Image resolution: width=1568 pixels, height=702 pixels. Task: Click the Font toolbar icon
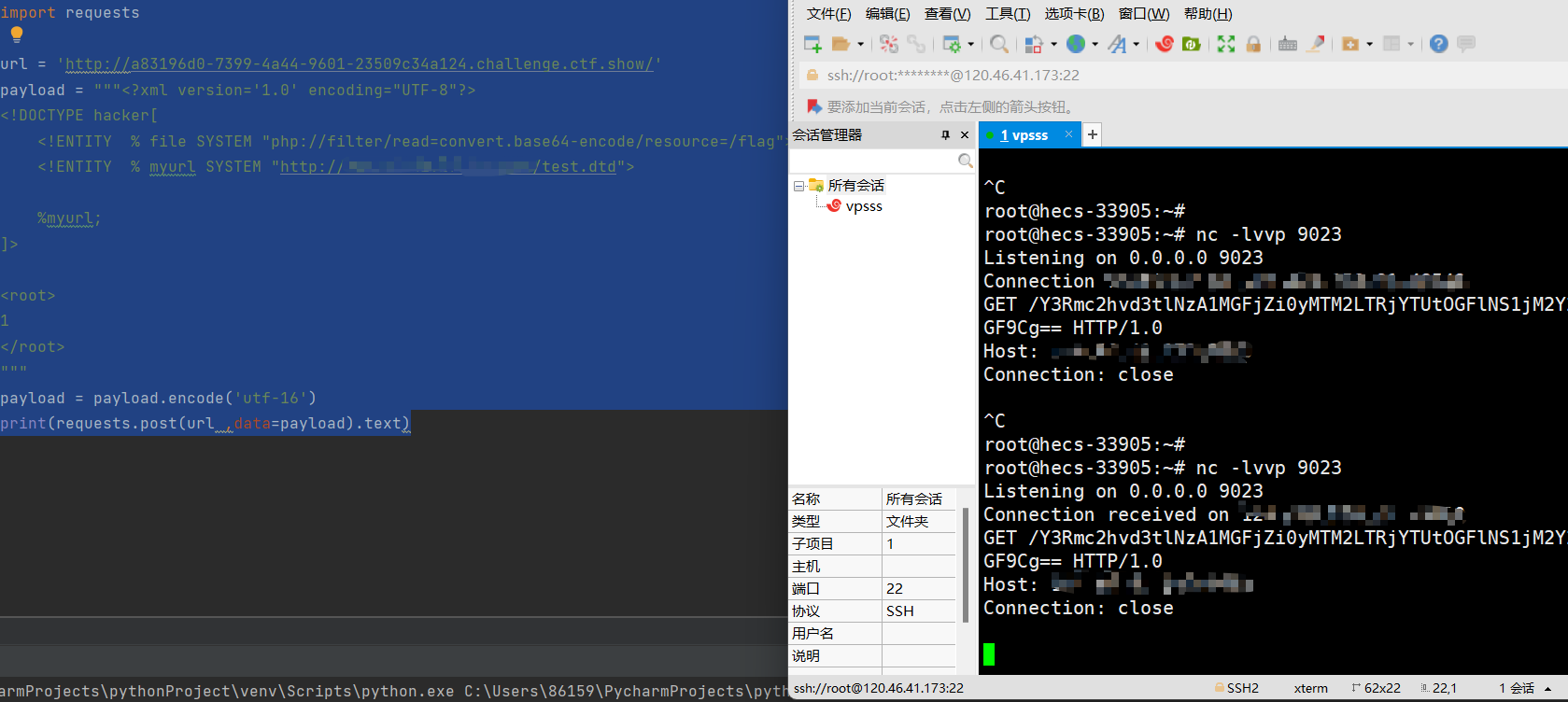point(1117,44)
